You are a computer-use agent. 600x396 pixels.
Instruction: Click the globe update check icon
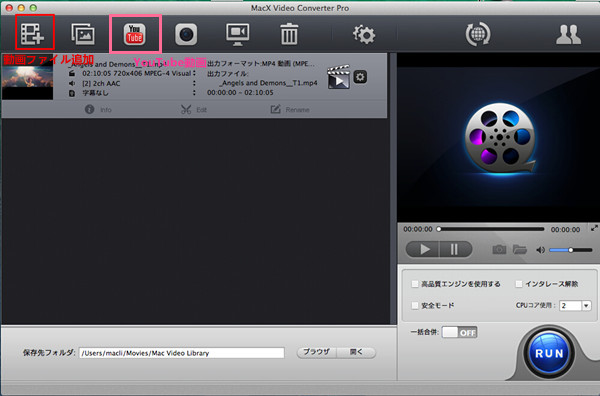click(x=478, y=34)
